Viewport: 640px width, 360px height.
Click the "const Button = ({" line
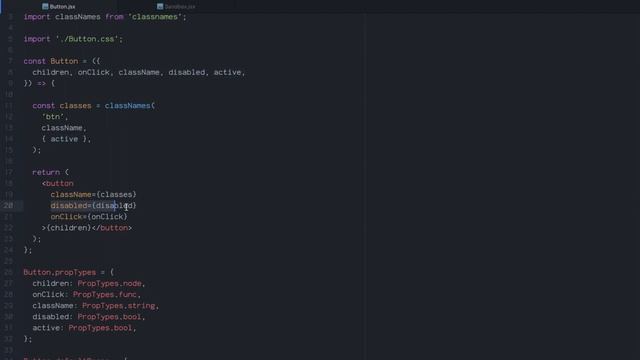[62, 61]
